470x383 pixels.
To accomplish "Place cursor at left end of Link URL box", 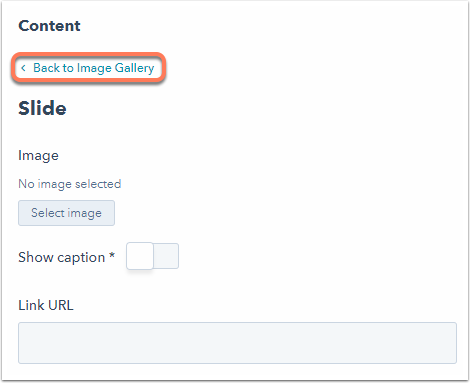I will 25,343.
